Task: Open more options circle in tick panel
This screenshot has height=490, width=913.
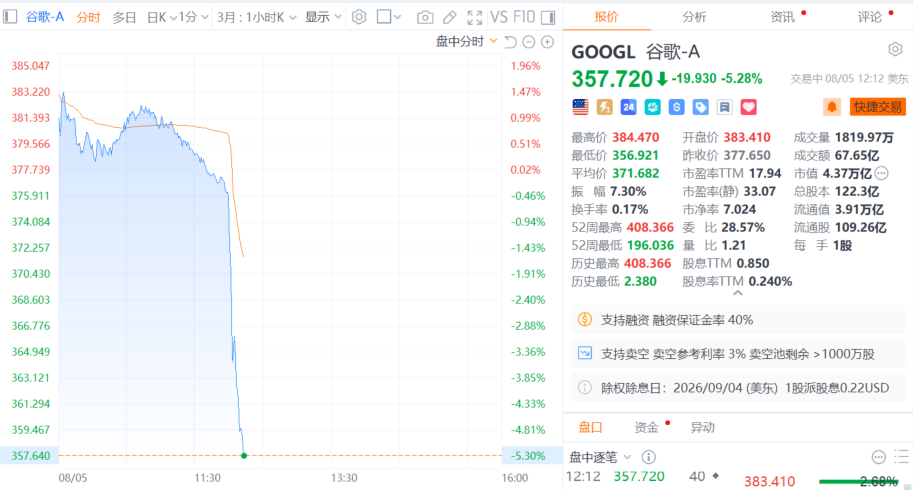Action: click(x=879, y=457)
